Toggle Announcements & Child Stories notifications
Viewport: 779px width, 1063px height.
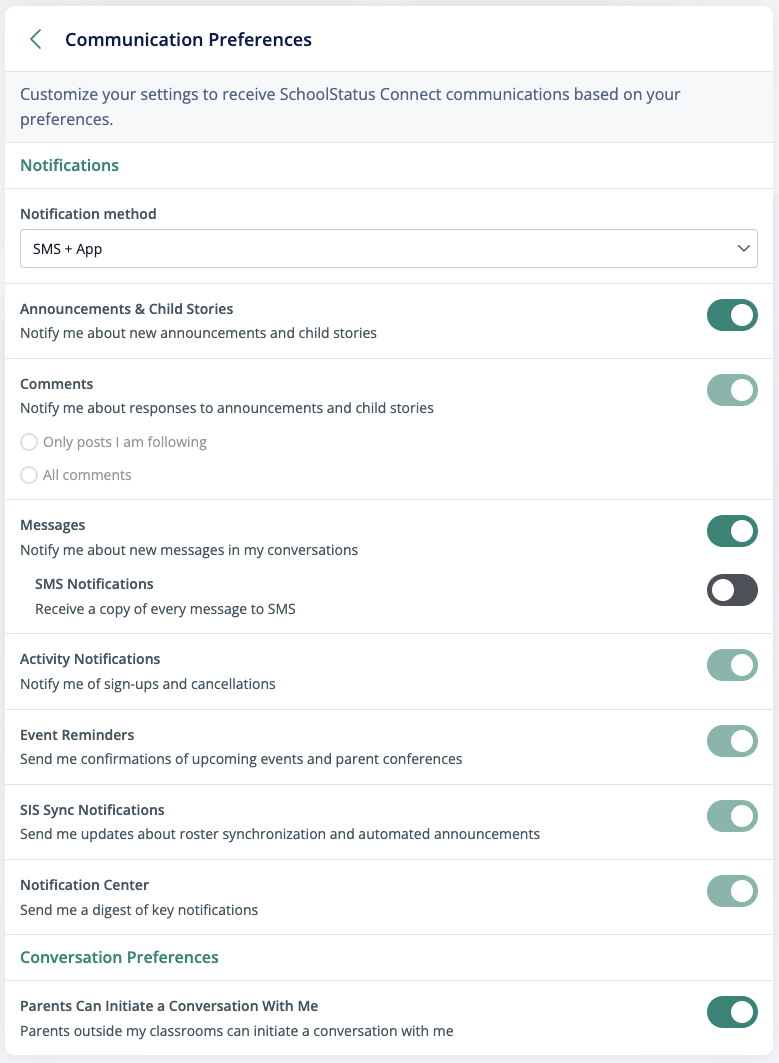[x=732, y=315]
